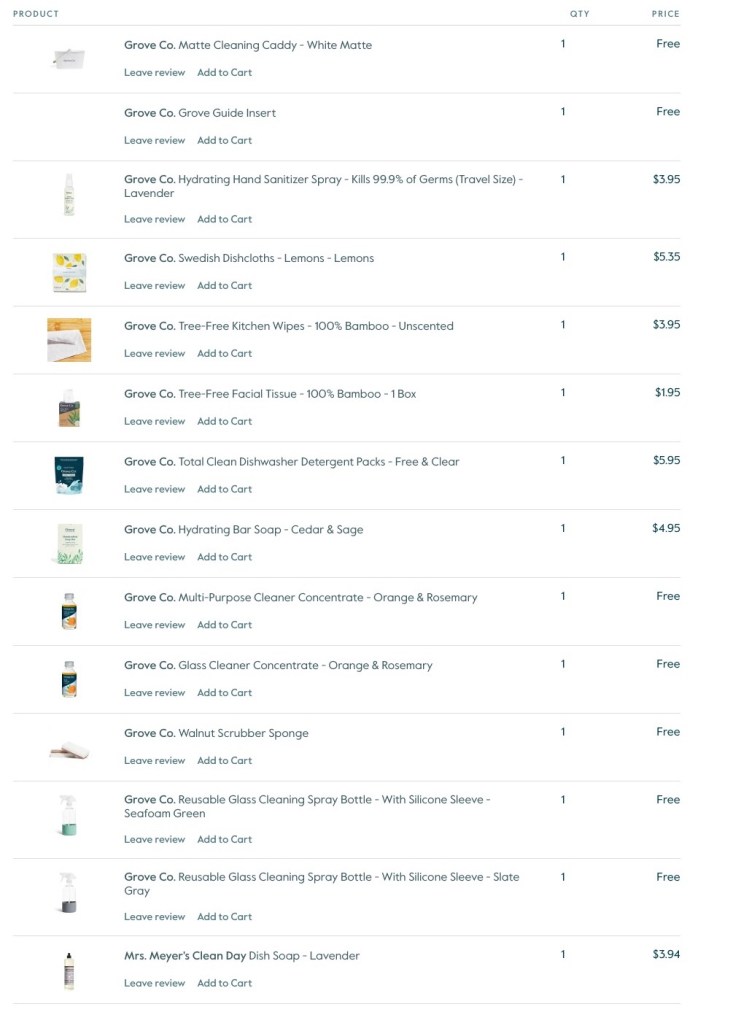Open the Hydrating Bar Soap thumbnail
Viewport: 741px width, 1023px height.
[69, 544]
